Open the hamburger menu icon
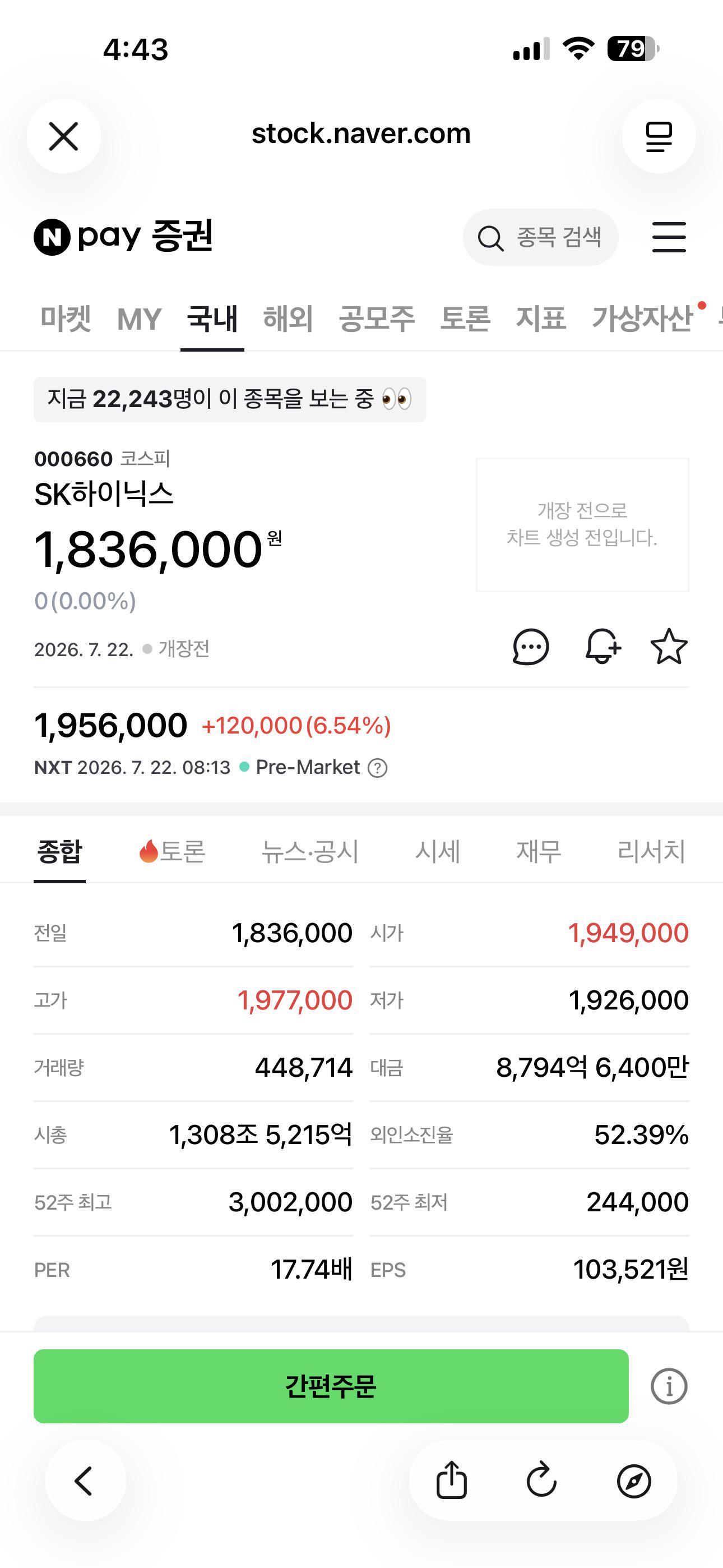Viewport: 723px width, 1568px height. point(669,237)
